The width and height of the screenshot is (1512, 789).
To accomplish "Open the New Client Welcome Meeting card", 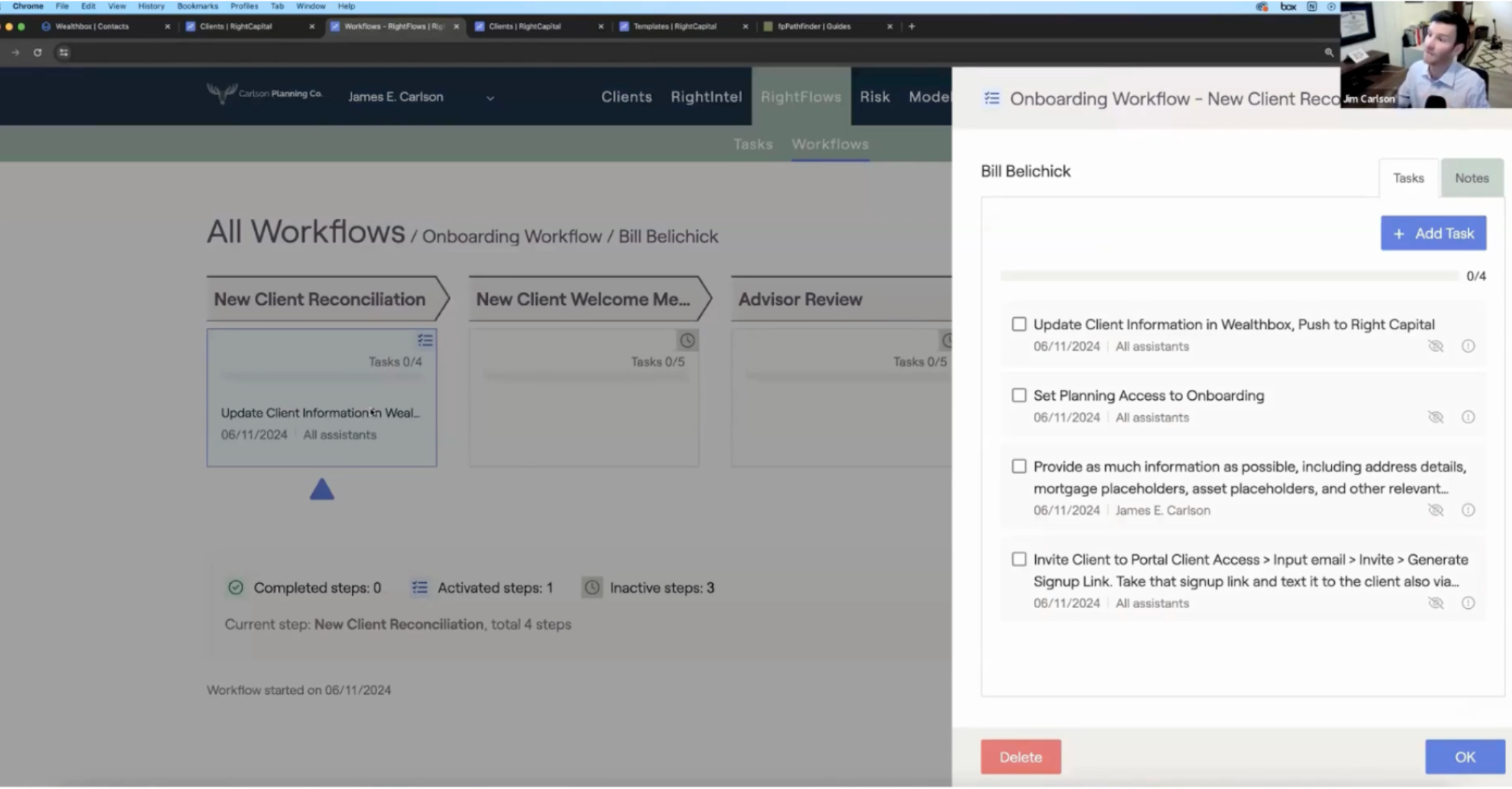I will click(584, 398).
